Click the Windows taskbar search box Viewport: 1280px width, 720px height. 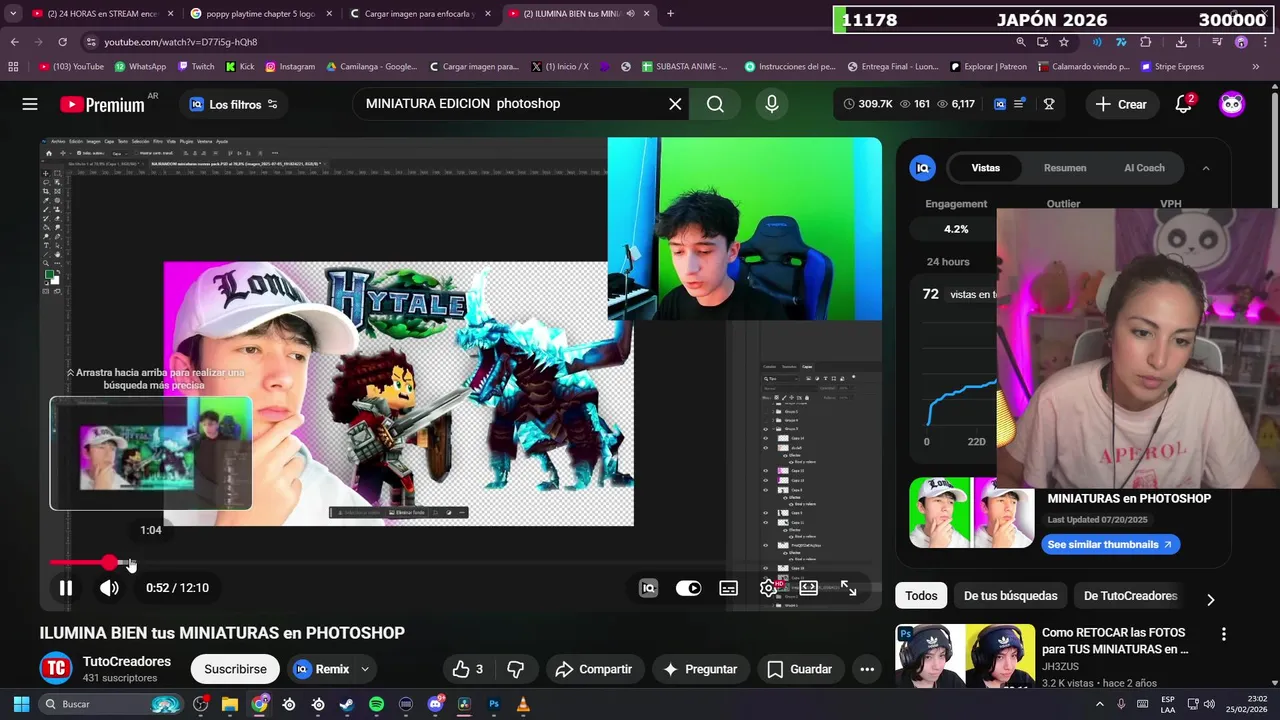pos(112,704)
